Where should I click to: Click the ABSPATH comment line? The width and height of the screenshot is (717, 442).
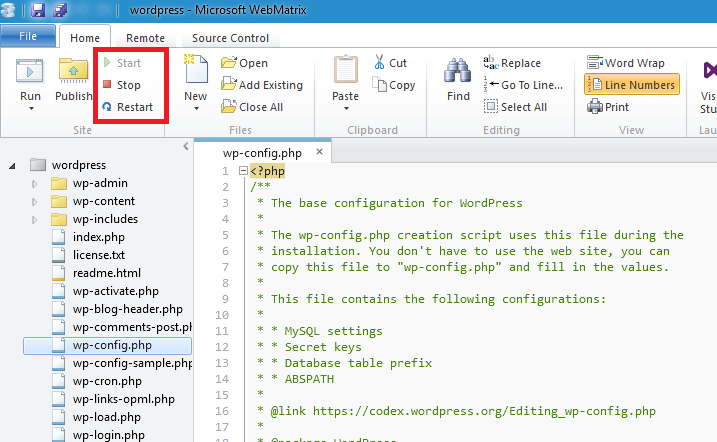click(309, 379)
